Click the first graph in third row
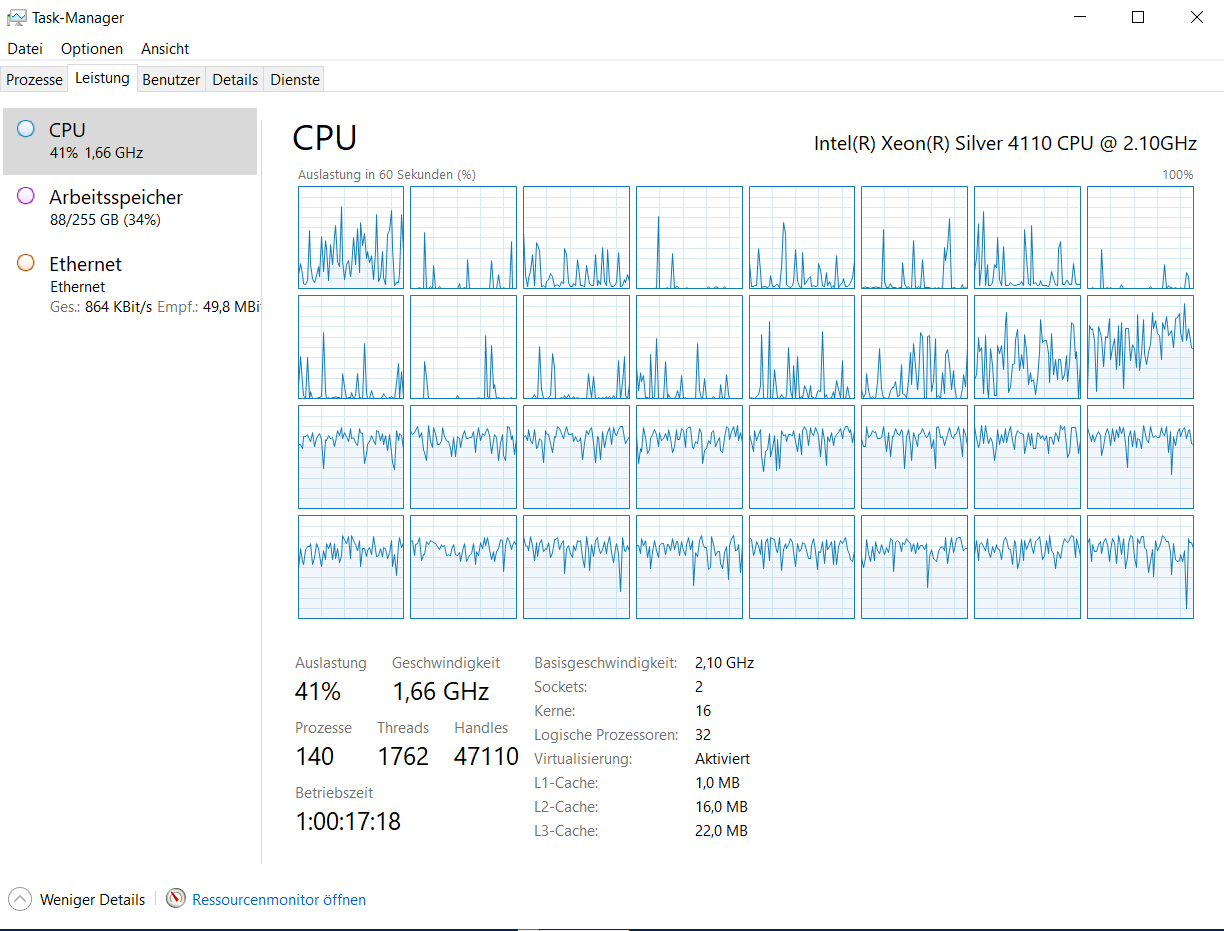This screenshot has height=931, width=1224. click(x=351, y=457)
